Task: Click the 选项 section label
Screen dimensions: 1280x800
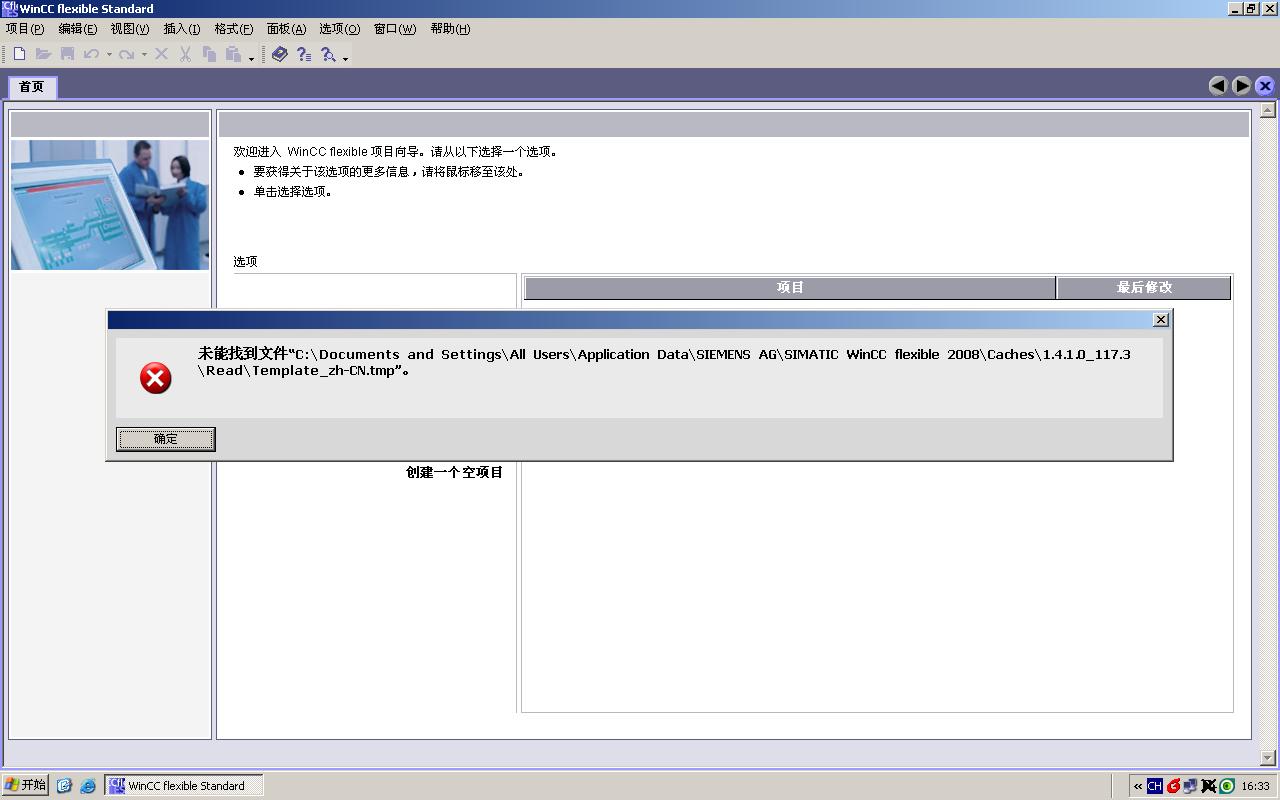Action: [246, 262]
